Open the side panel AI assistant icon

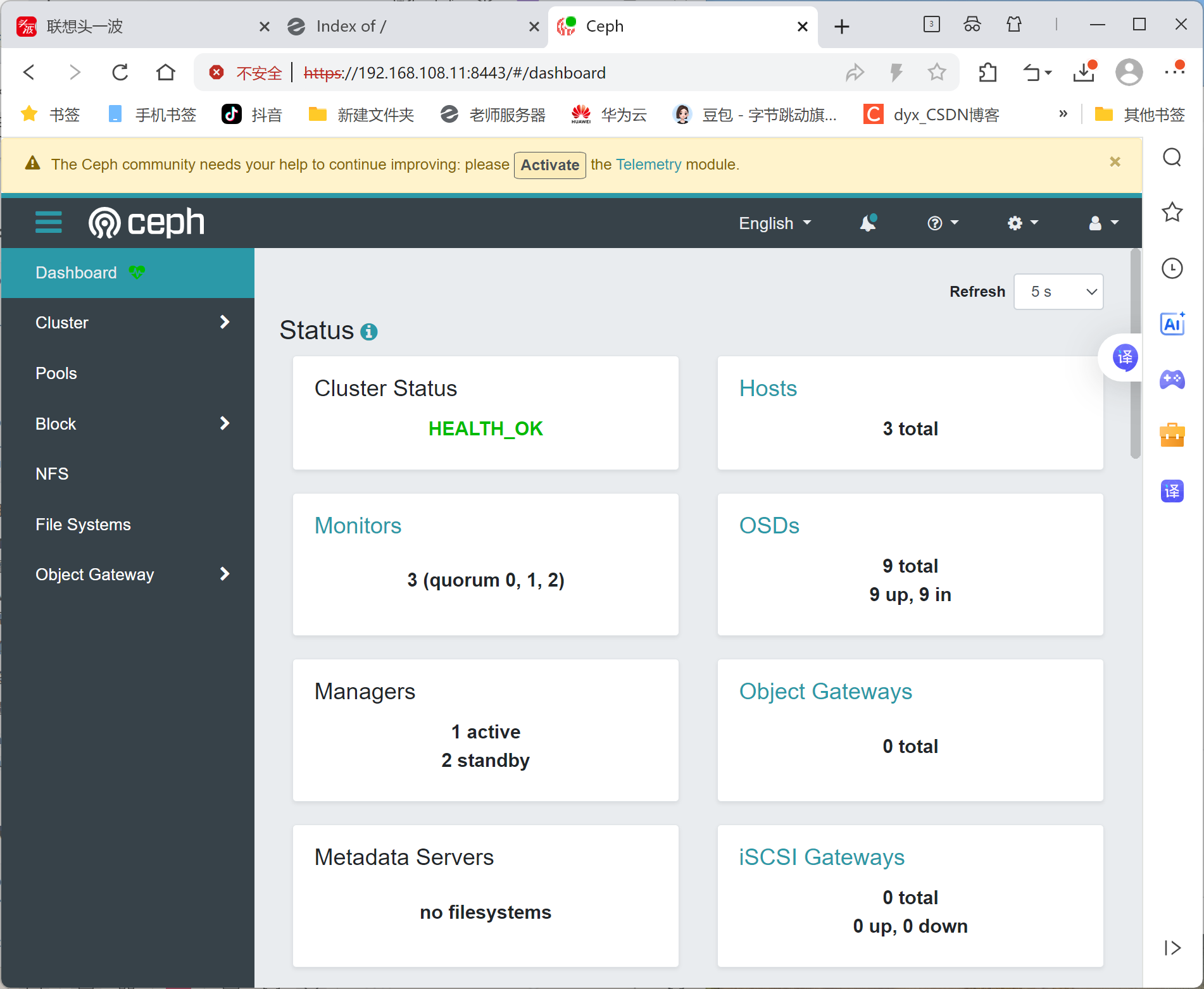pyautogui.click(x=1172, y=323)
